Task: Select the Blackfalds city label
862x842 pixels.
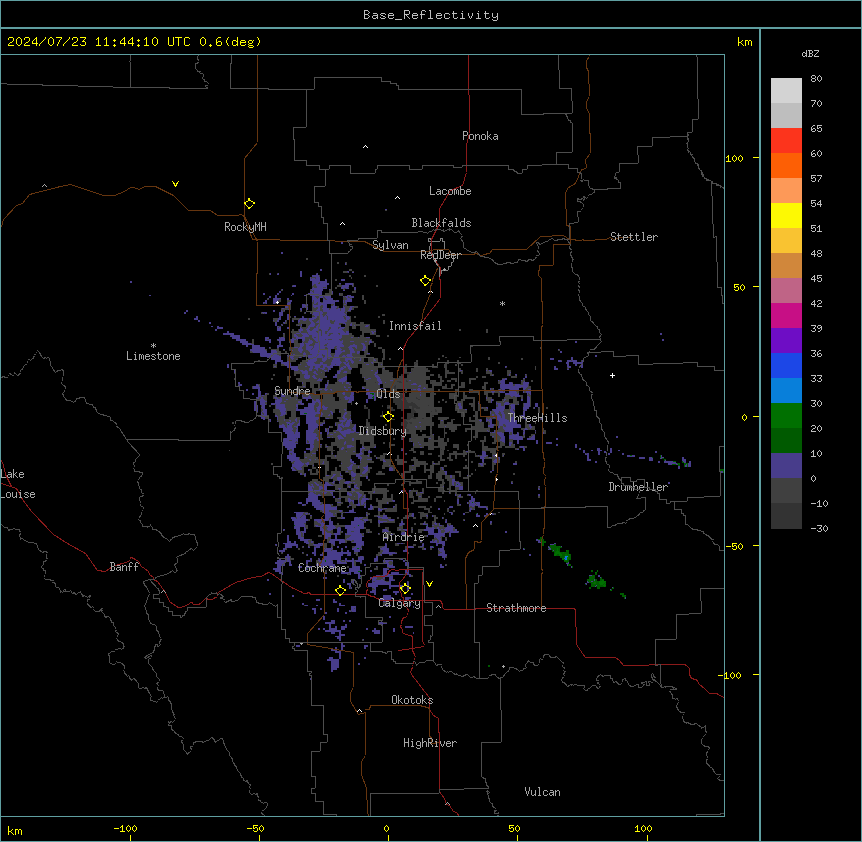Action: pos(441,223)
